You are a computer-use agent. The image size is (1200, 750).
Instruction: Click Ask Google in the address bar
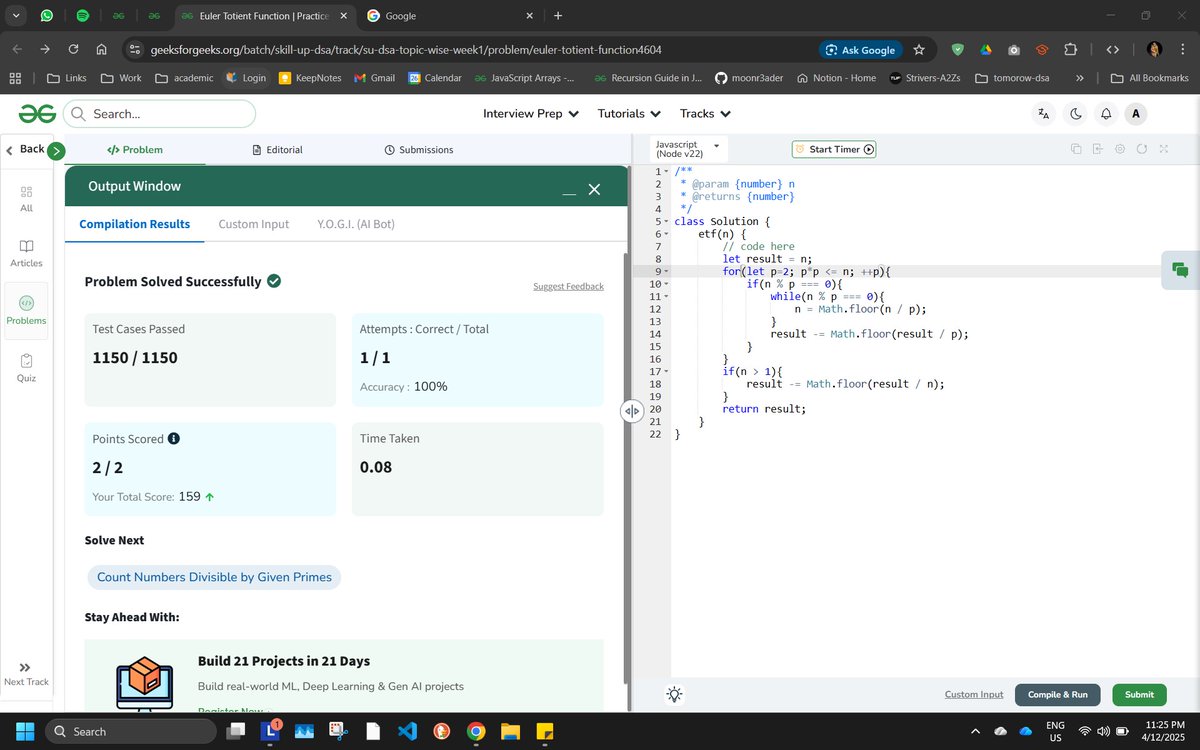(x=860, y=49)
